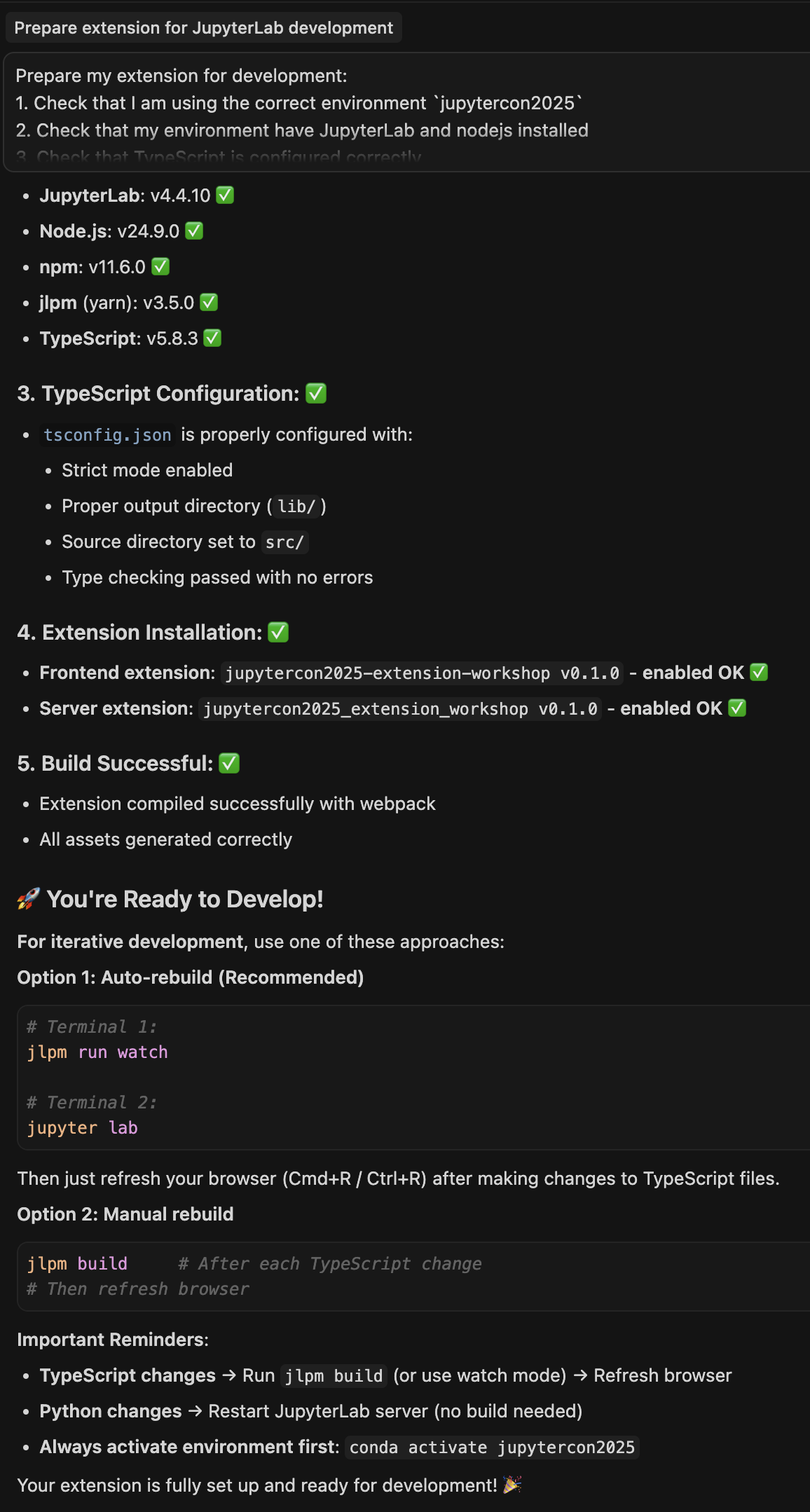The height and width of the screenshot is (1512, 810).
Task: Click the tsconfig.json inline code snippet
Action: click(107, 434)
